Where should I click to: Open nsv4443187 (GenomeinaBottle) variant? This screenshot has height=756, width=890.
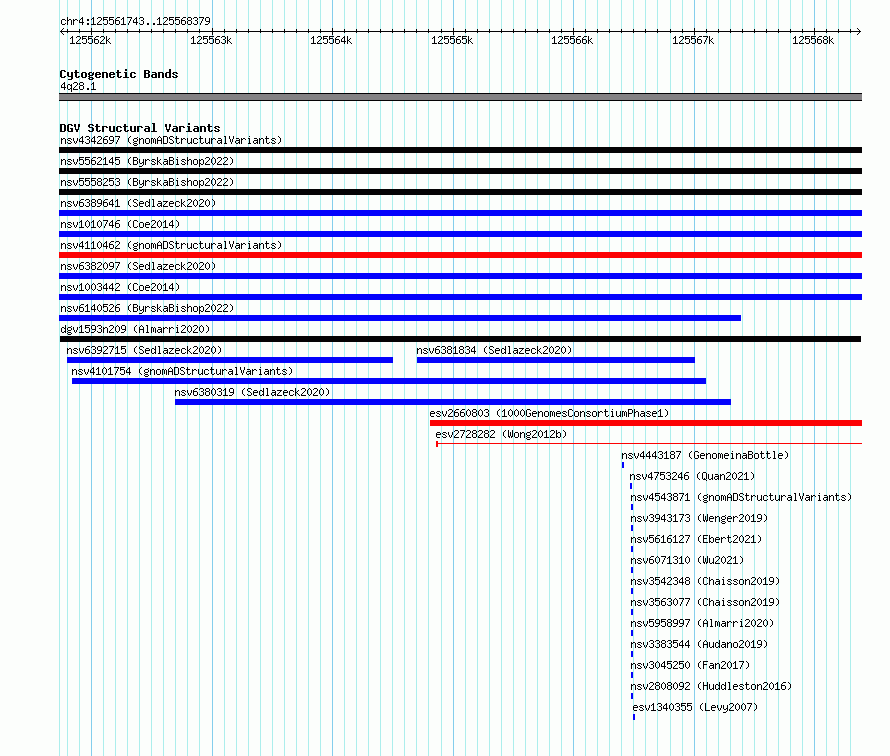[x=705, y=455]
